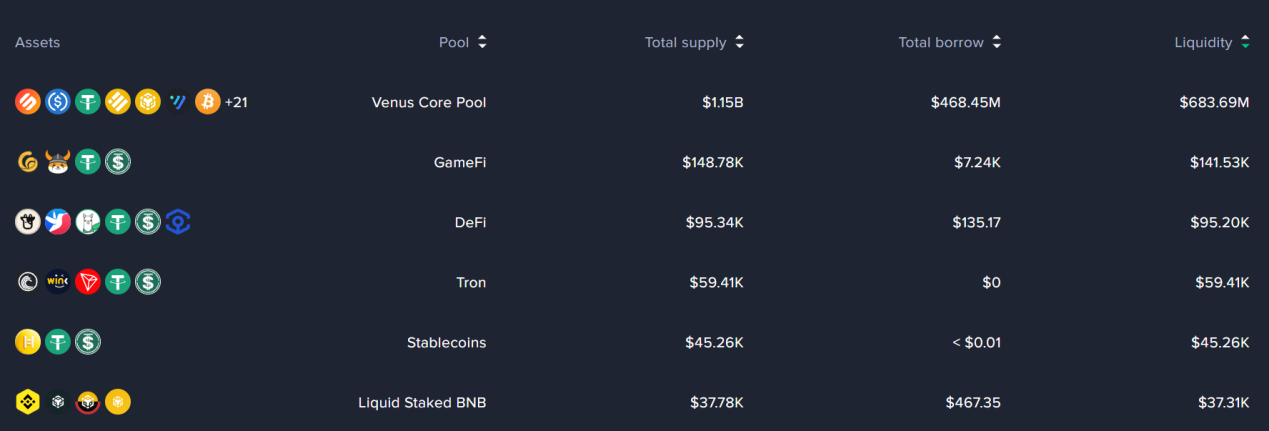1269x431 pixels.
Task: Click the Bitcoin icon in Venus Core Pool
Action: coord(208,102)
